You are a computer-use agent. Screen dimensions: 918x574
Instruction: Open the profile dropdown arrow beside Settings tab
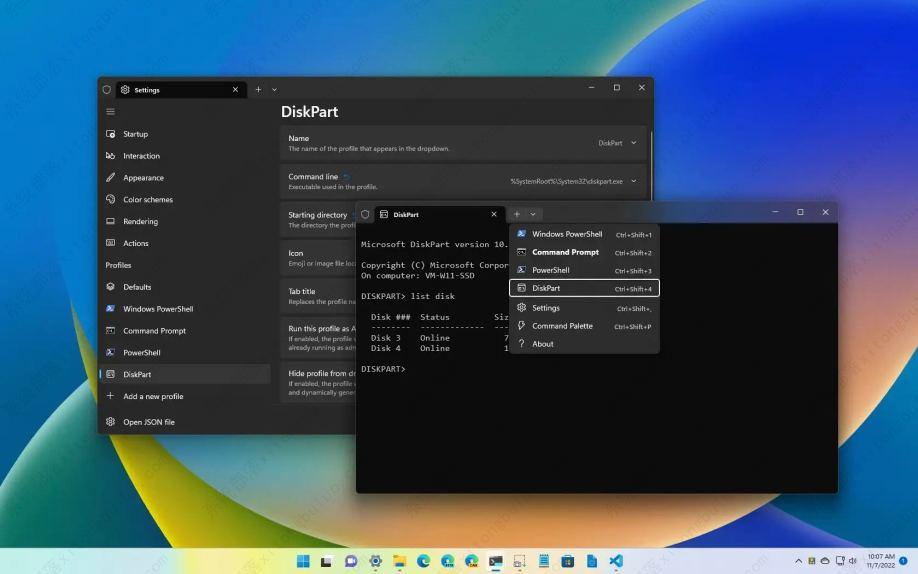pos(275,89)
